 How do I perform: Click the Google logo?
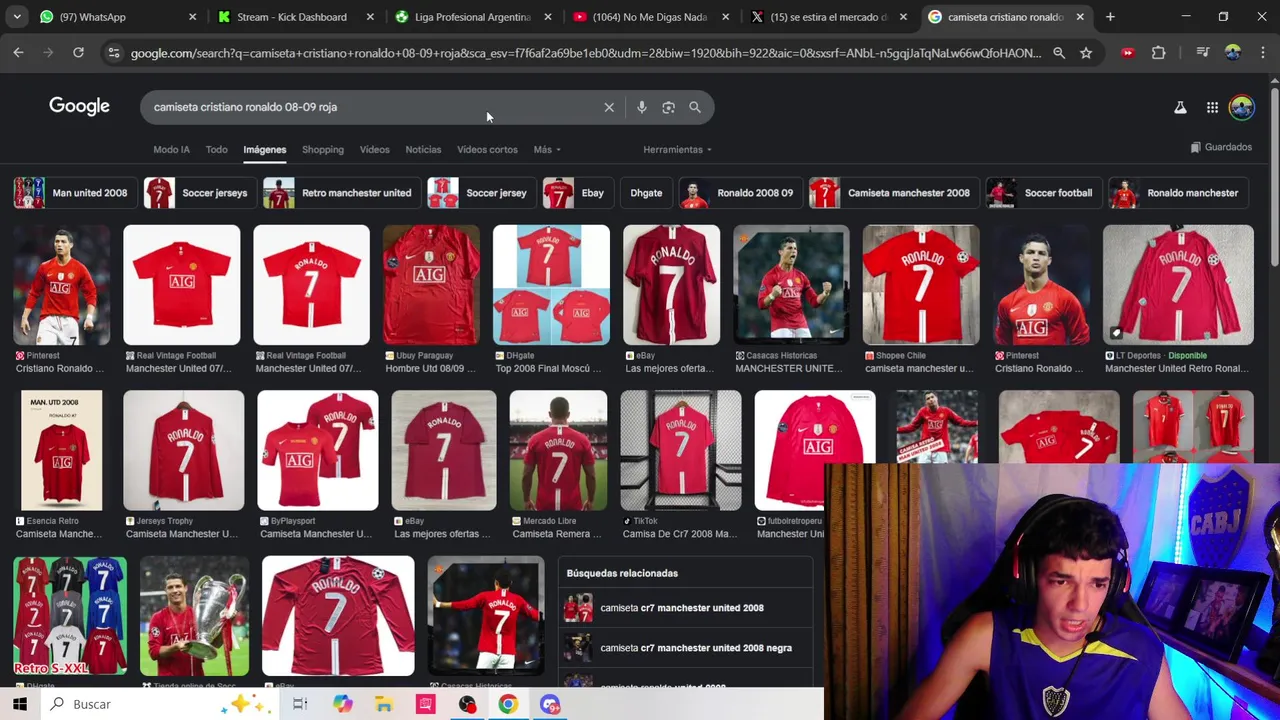tap(79, 106)
